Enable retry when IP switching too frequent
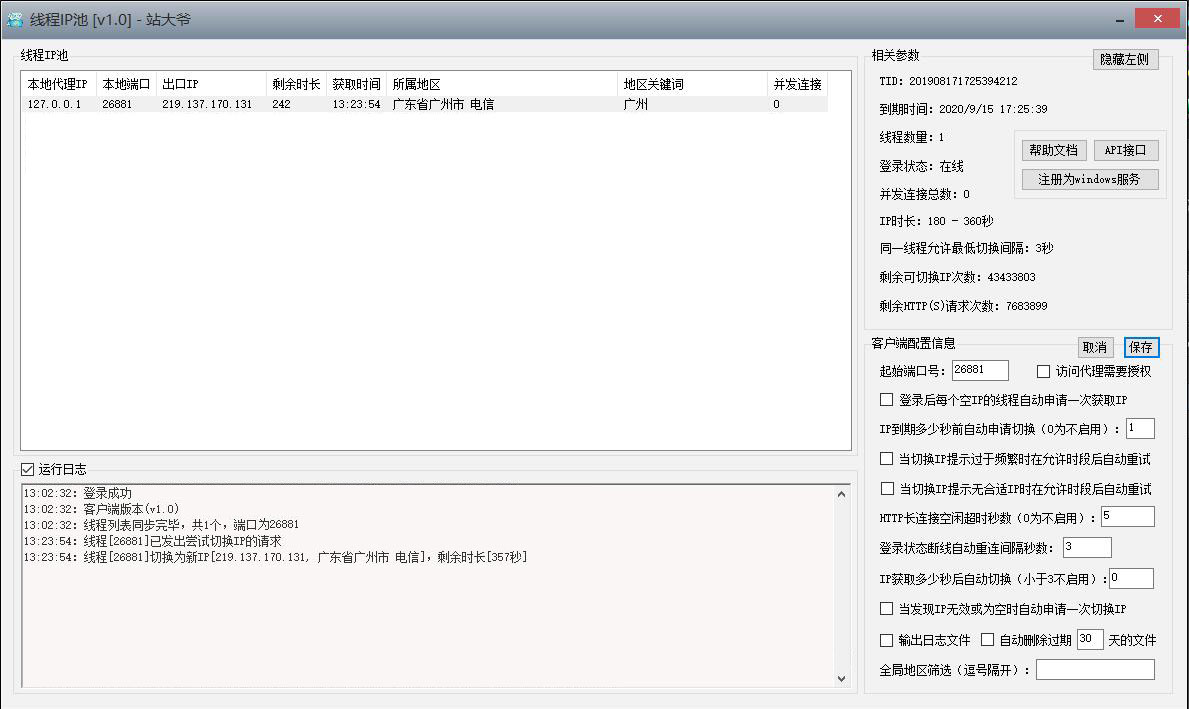Image resolution: width=1189 pixels, height=709 pixels. [x=886, y=458]
